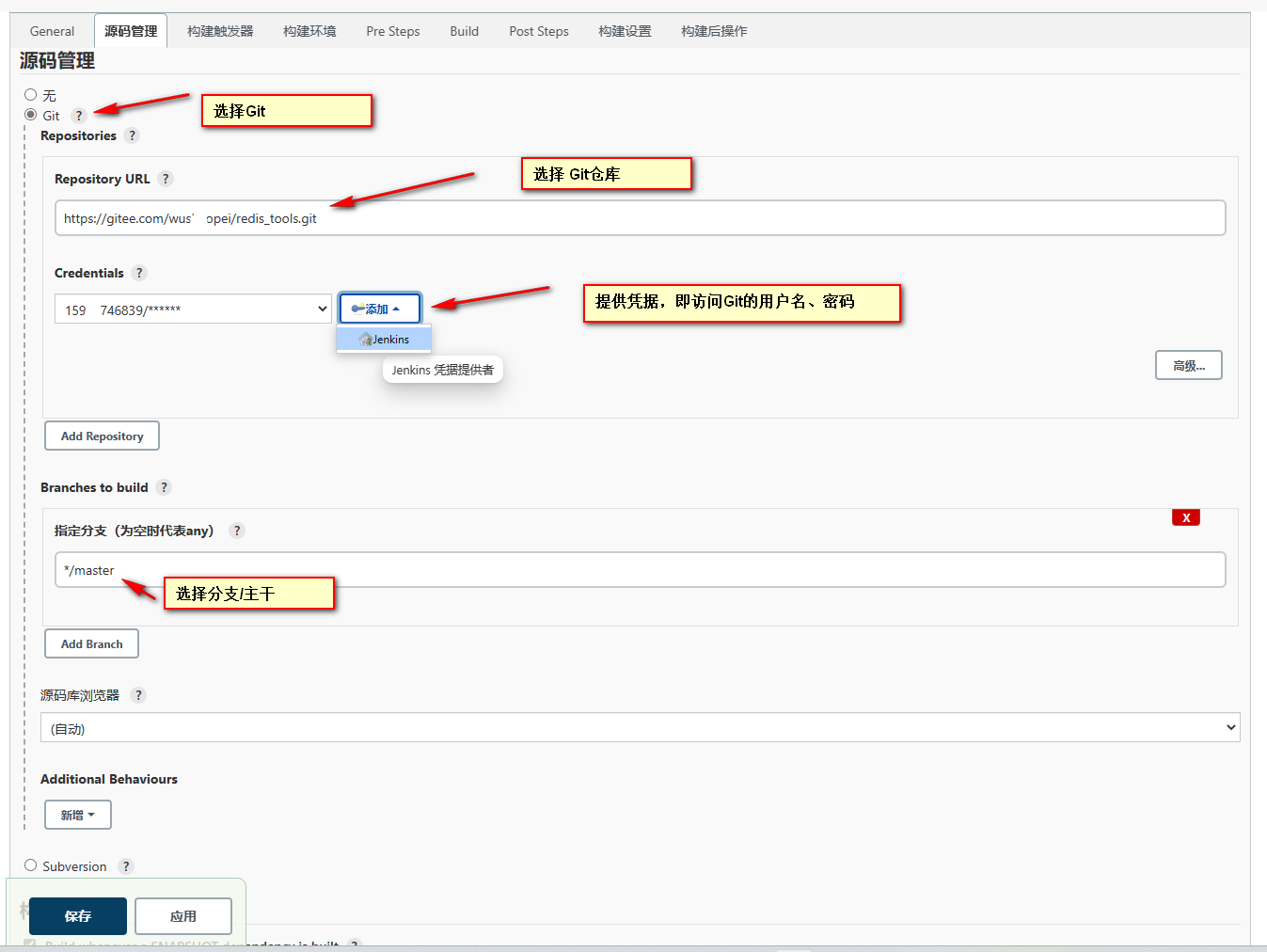Expand the 新增 dropdown under Additional Behaviours

click(77, 814)
